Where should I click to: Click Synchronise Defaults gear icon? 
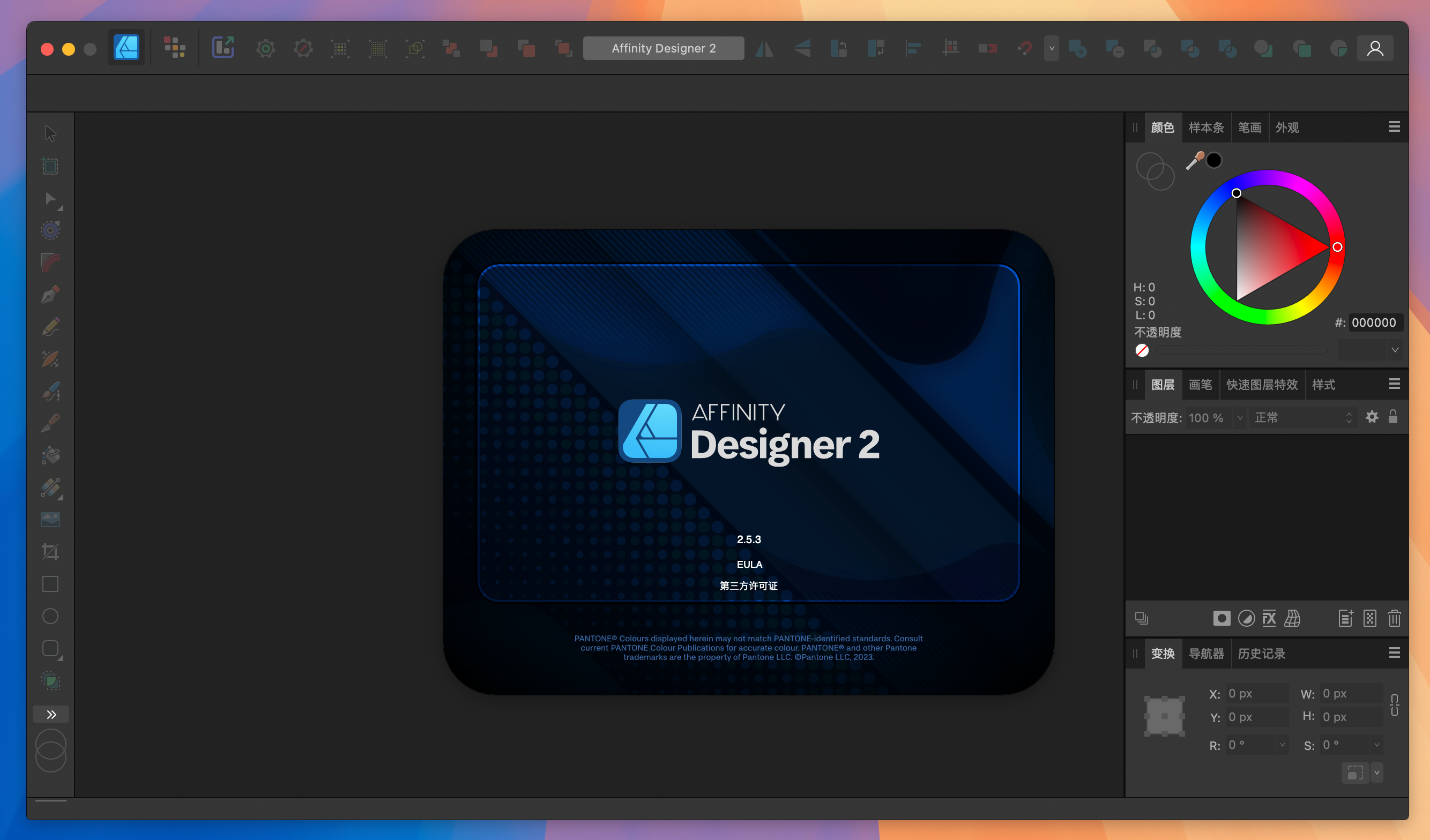click(265, 48)
